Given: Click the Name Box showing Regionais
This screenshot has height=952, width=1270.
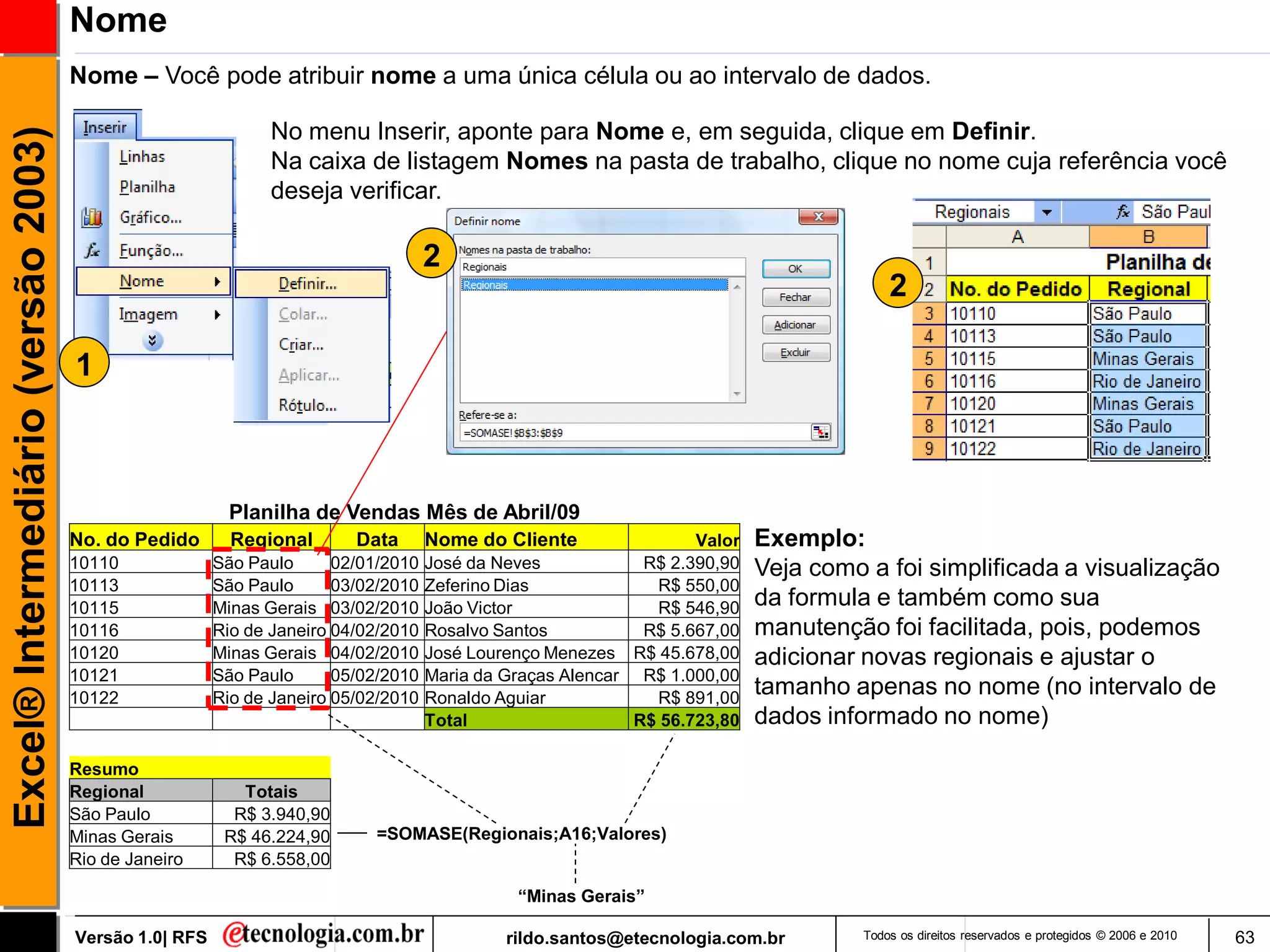Looking at the screenshot, I should point(972,212).
